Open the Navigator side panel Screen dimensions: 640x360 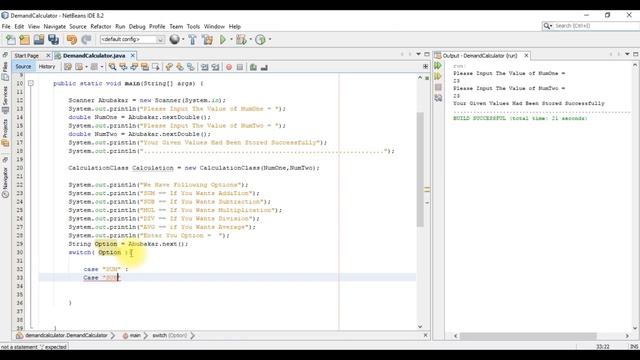[x=5, y=183]
